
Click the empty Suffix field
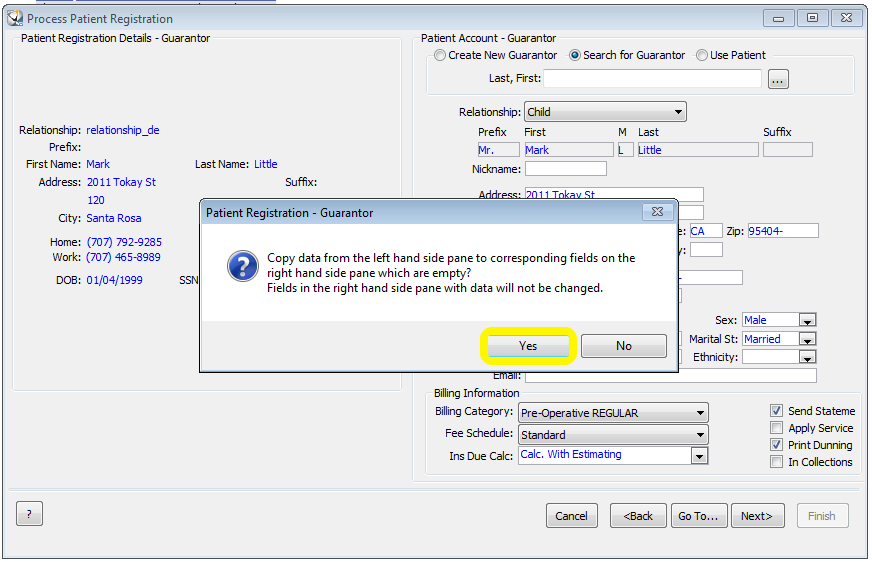pos(787,150)
